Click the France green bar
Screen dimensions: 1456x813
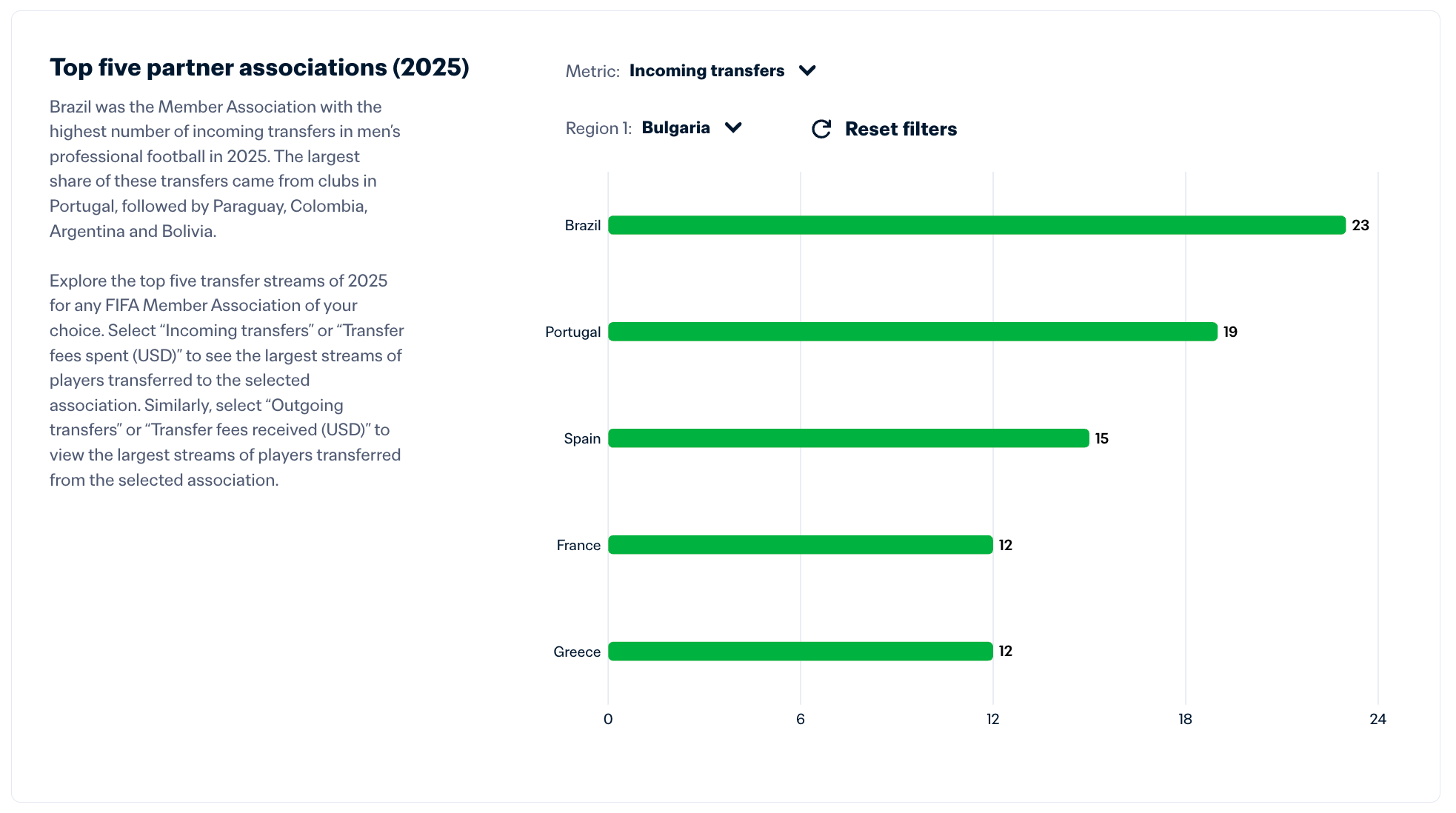800,545
